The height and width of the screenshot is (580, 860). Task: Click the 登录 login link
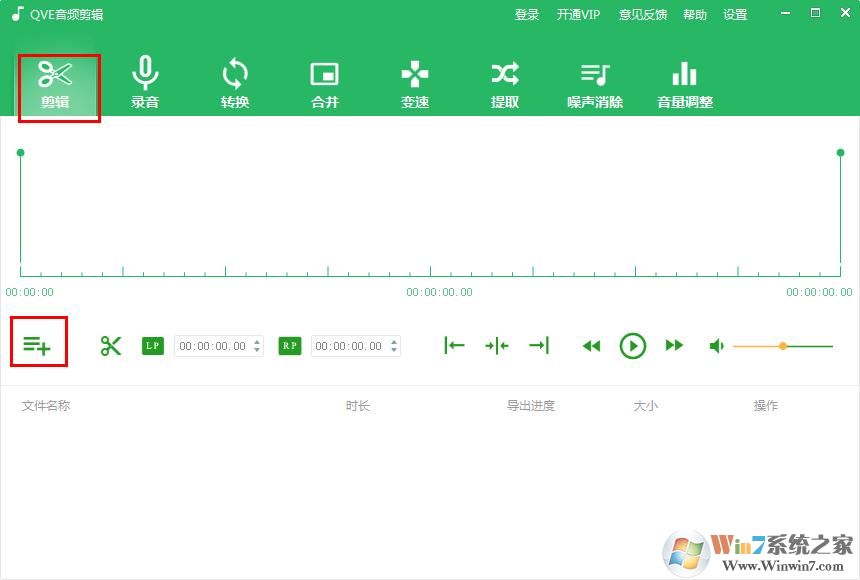[527, 14]
